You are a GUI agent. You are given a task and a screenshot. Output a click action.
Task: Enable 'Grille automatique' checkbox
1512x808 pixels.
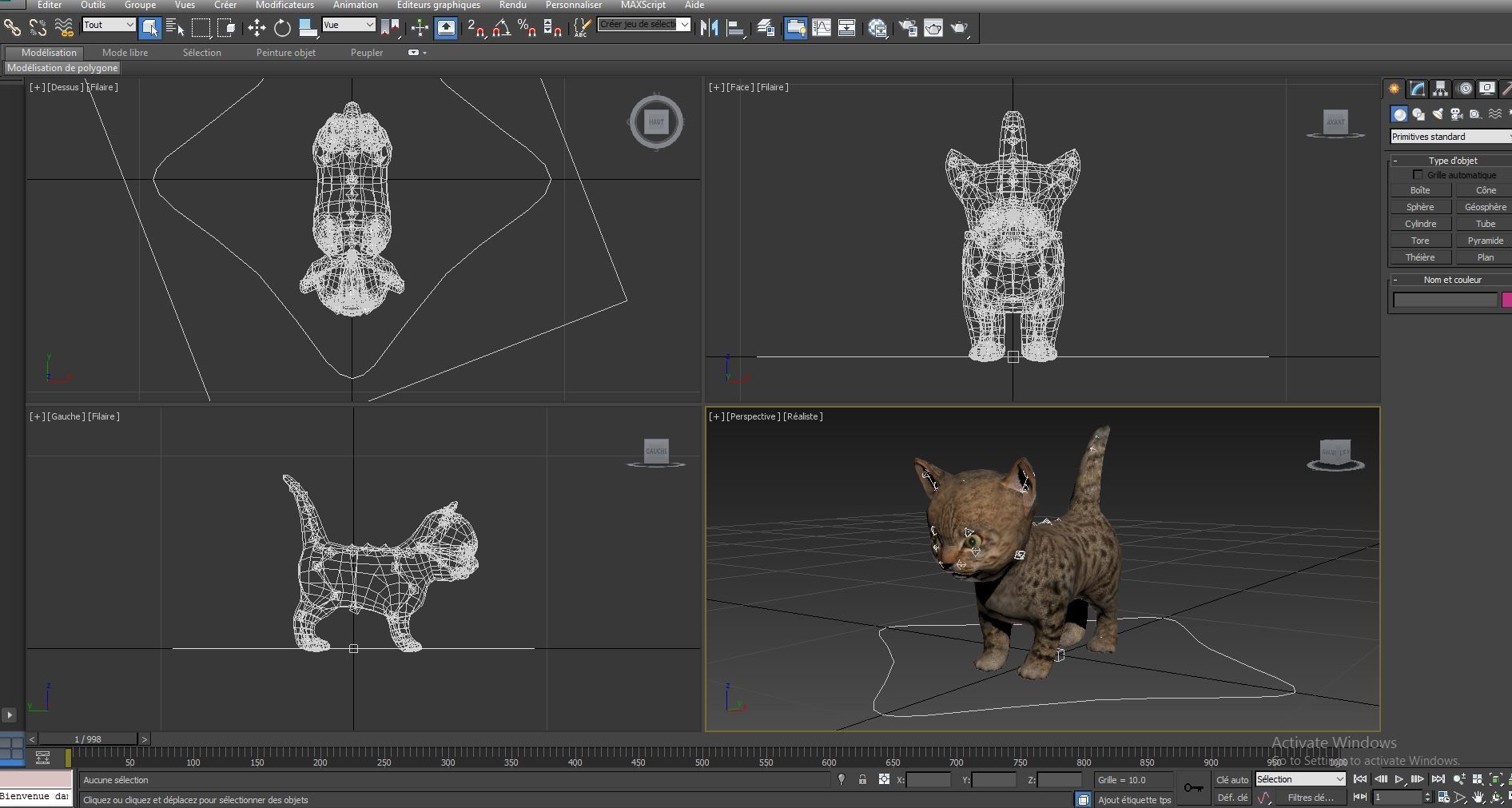(x=1418, y=175)
